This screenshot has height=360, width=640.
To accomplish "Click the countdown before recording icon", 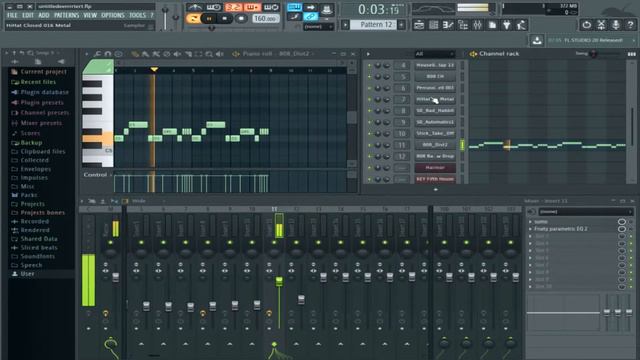I will [233, 7].
